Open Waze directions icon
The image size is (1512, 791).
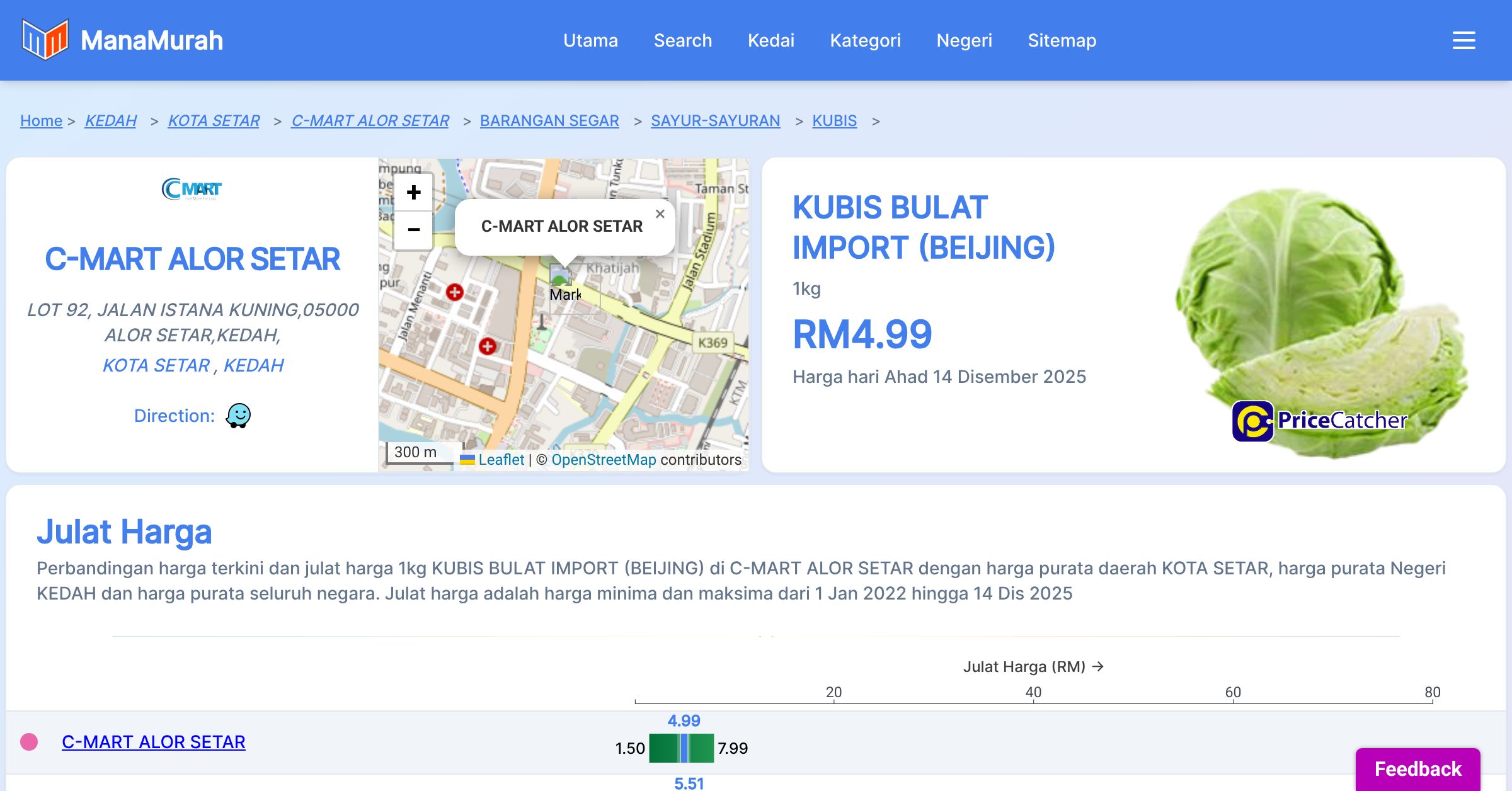pyautogui.click(x=238, y=416)
